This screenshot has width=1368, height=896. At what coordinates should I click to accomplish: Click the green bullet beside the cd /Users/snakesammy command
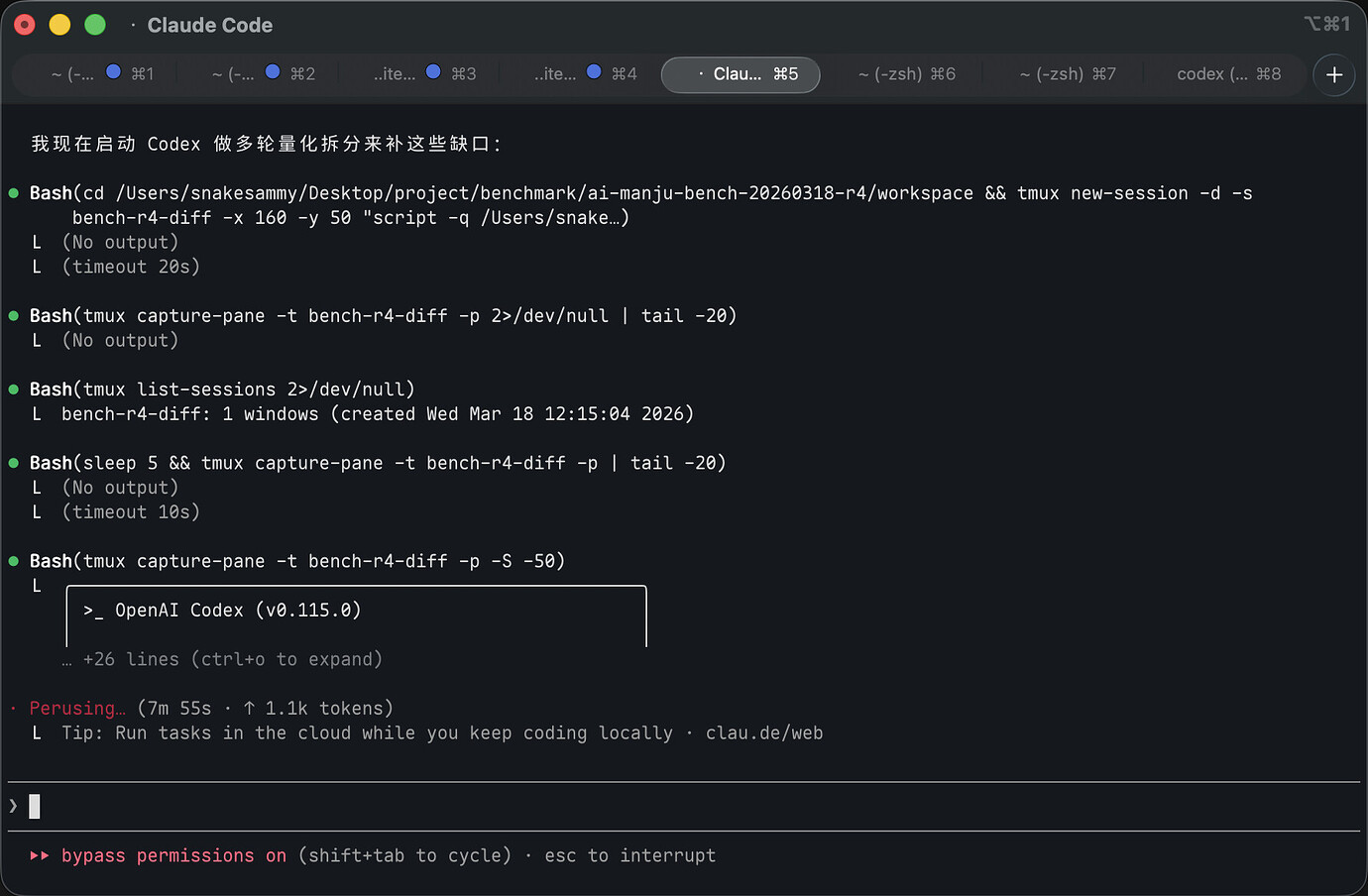coord(14,193)
